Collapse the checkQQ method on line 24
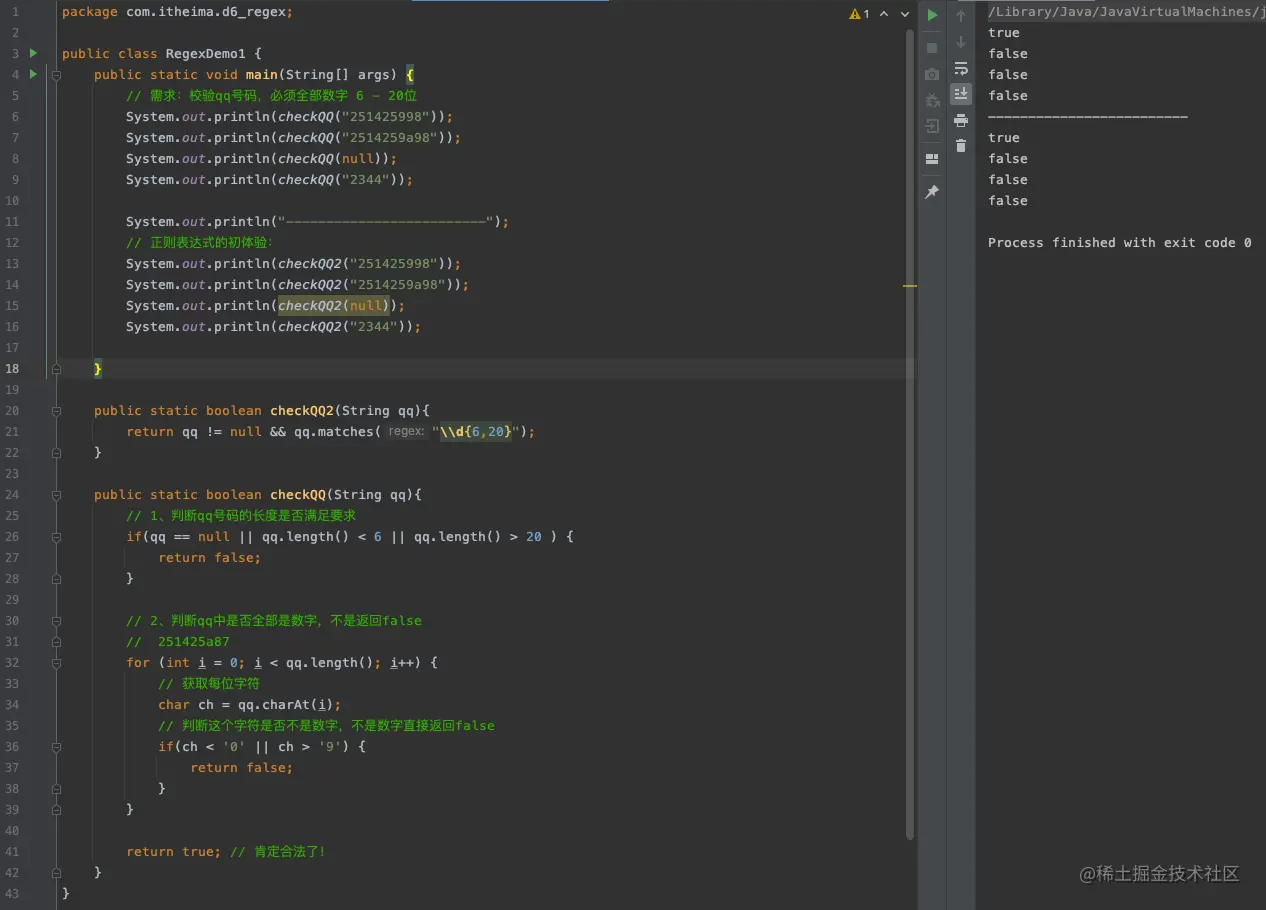This screenshot has width=1266, height=910. coord(57,495)
